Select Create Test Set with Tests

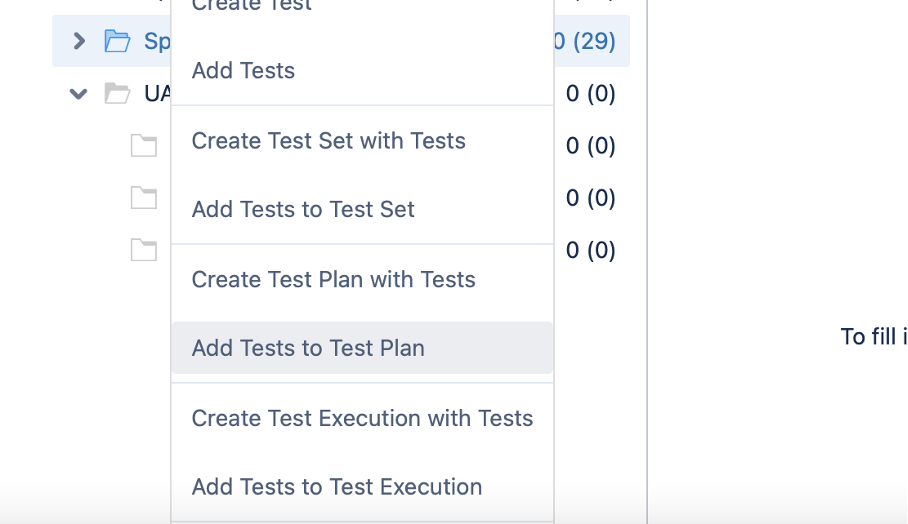[x=328, y=141]
